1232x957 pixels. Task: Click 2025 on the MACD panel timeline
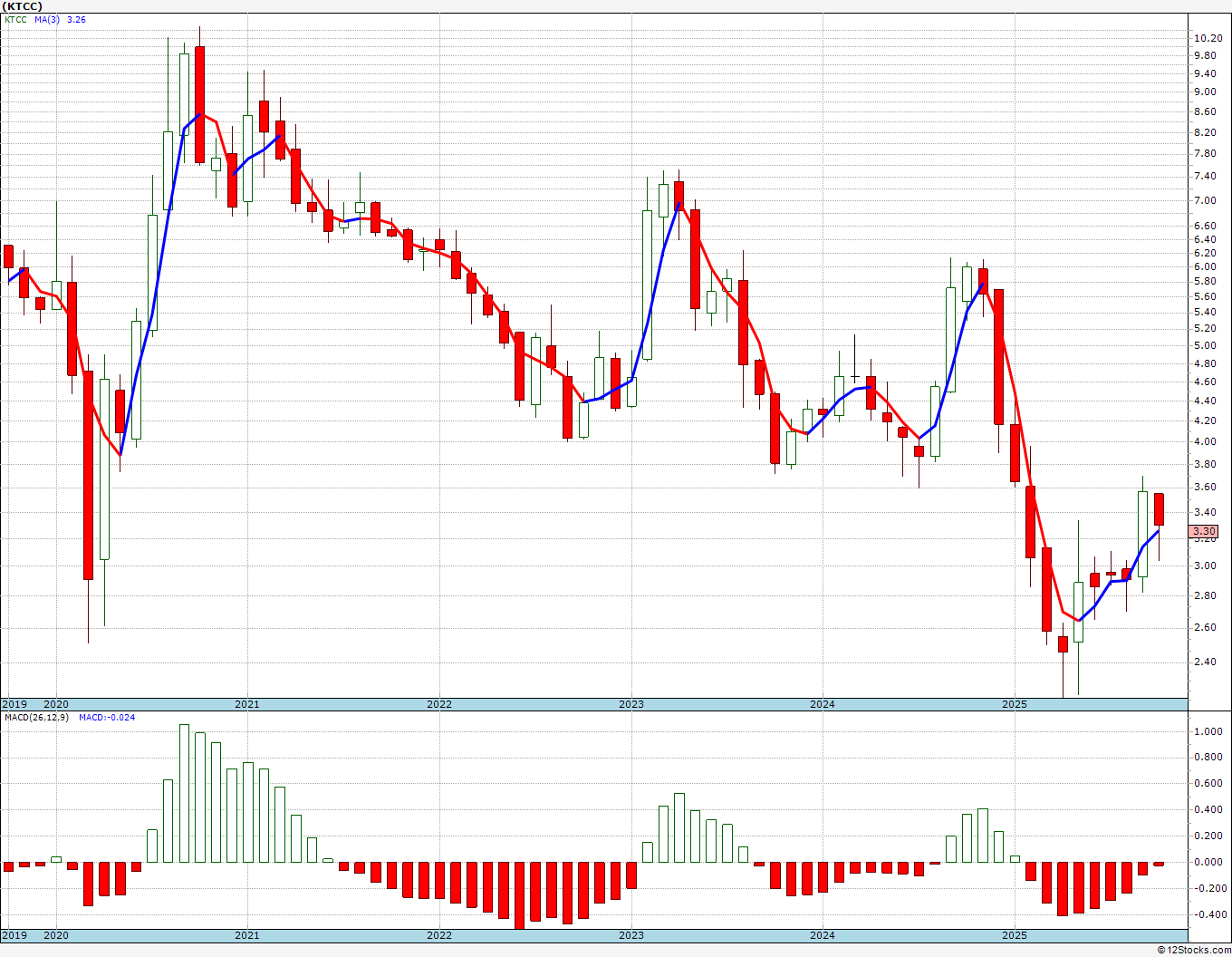coord(1015,935)
